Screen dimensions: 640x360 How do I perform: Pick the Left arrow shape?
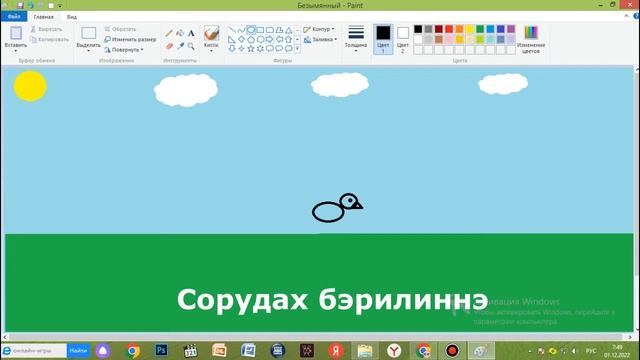(x=279, y=39)
